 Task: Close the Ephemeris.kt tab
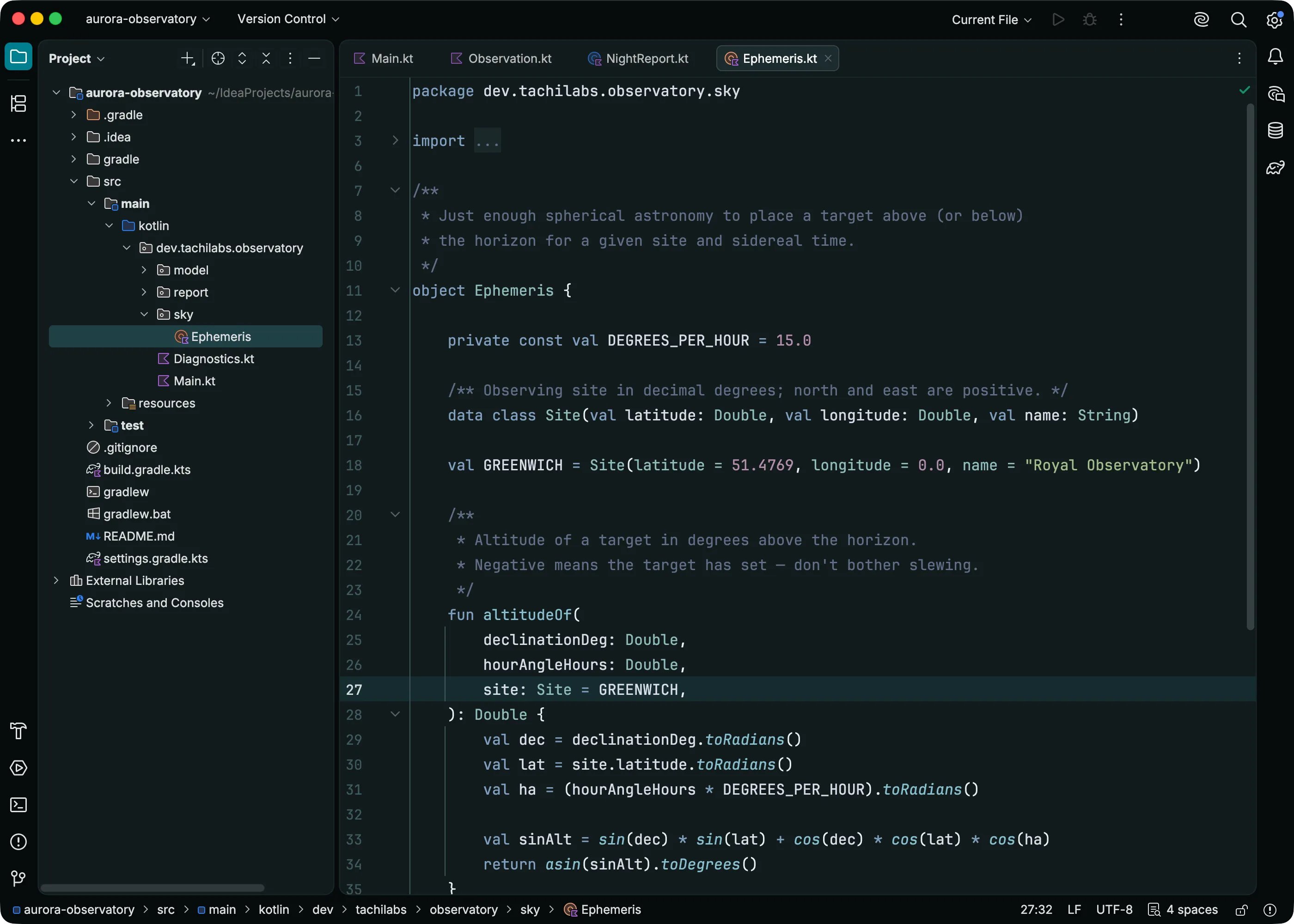point(828,58)
